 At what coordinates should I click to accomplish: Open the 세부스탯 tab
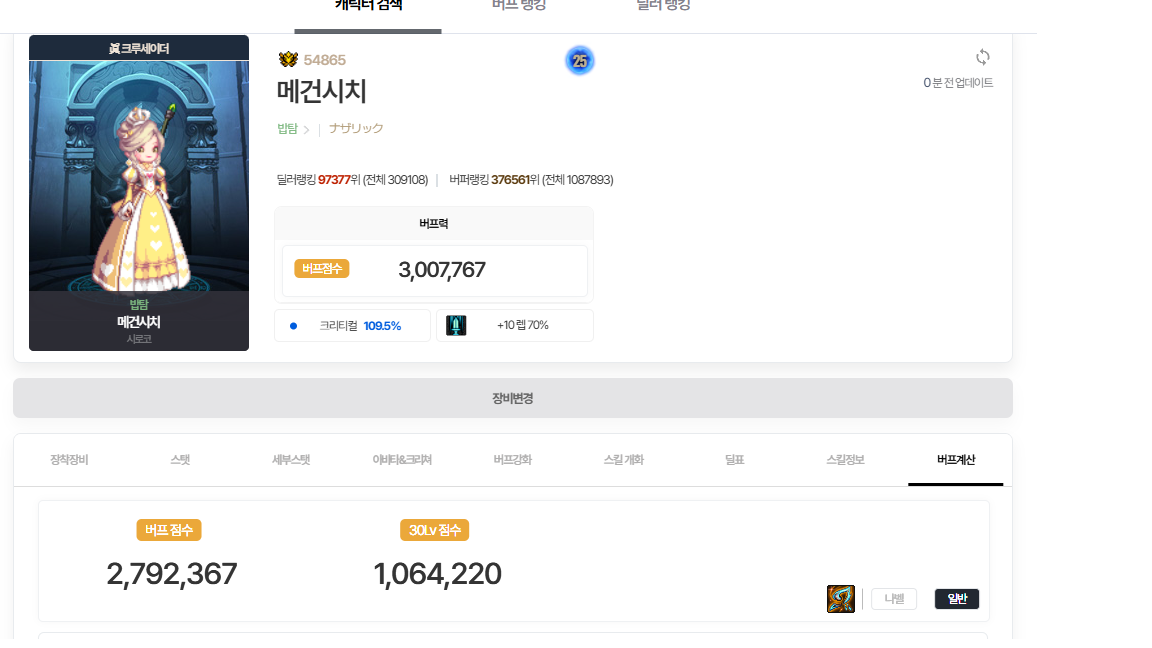click(291, 460)
